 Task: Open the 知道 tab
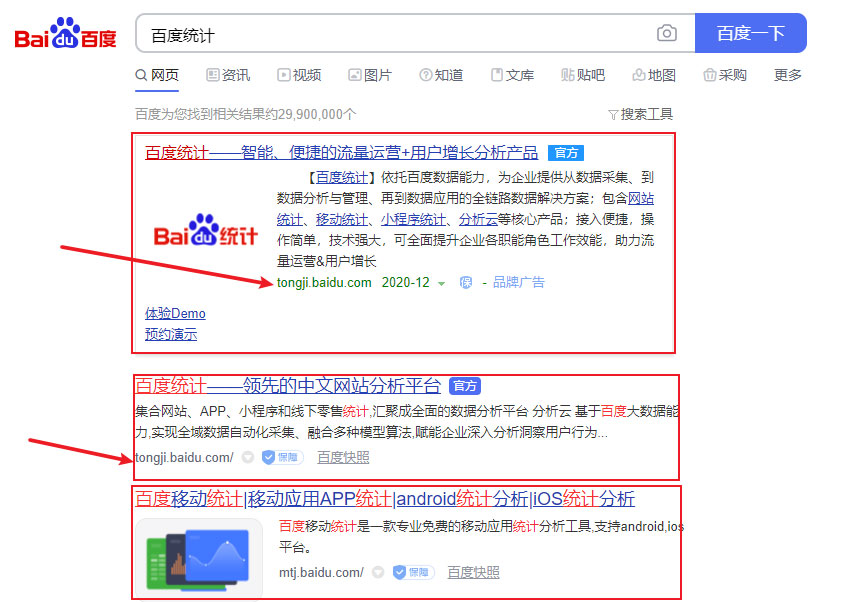tap(441, 75)
